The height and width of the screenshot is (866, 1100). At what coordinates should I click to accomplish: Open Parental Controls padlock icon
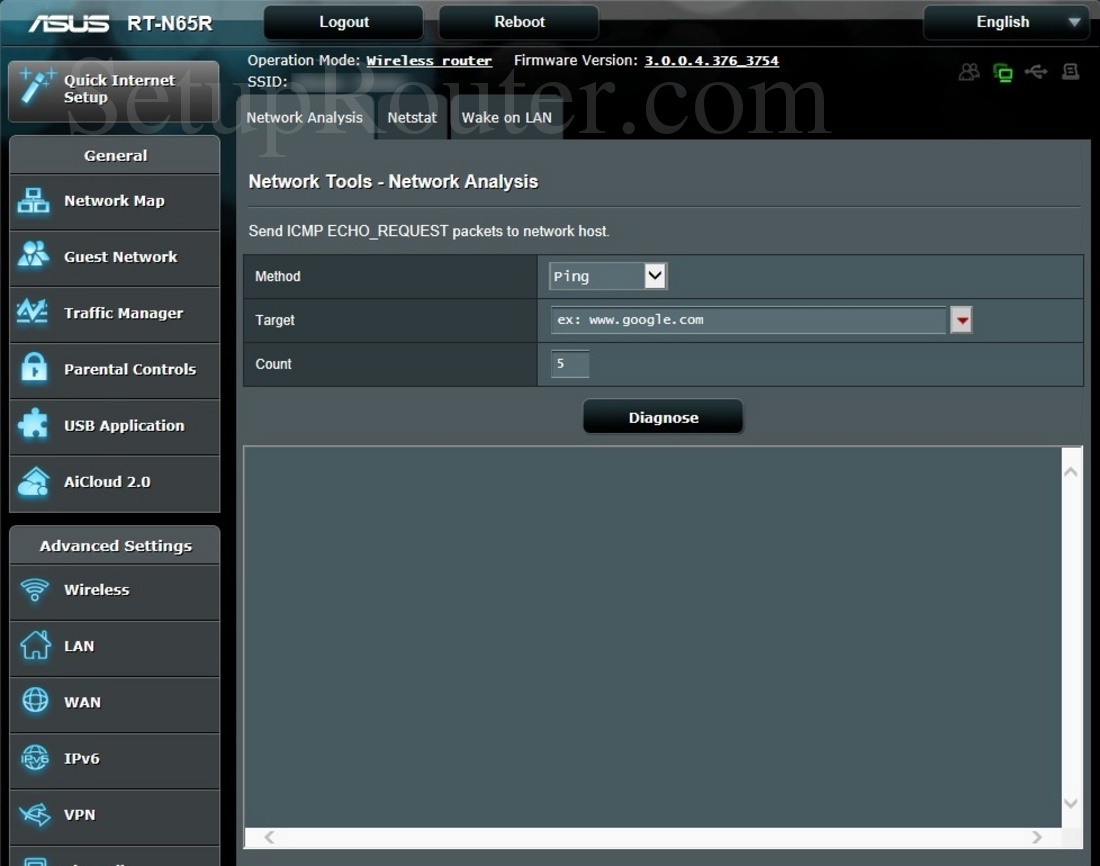[34, 369]
